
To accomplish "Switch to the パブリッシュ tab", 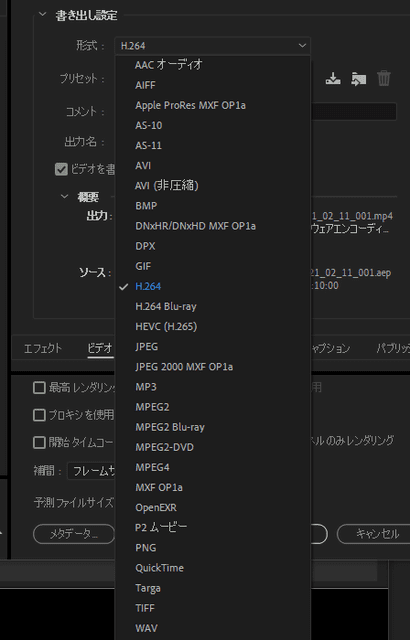I will pyautogui.click(x=393, y=348).
